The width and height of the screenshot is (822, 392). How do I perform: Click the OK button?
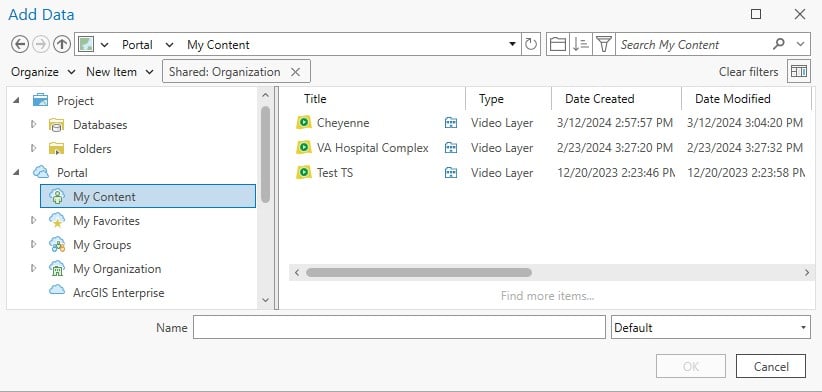pyautogui.click(x=690, y=366)
